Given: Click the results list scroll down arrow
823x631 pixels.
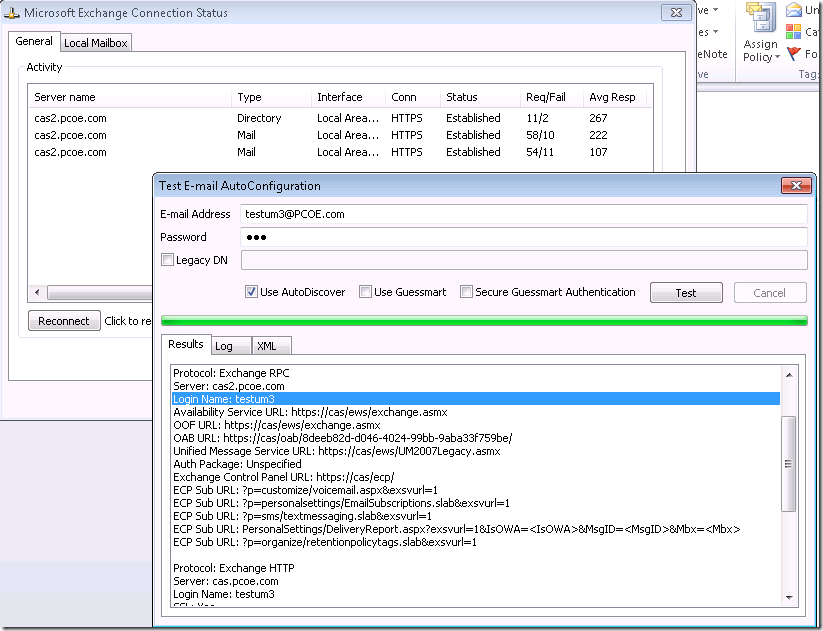Looking at the screenshot, I should 789,597.
